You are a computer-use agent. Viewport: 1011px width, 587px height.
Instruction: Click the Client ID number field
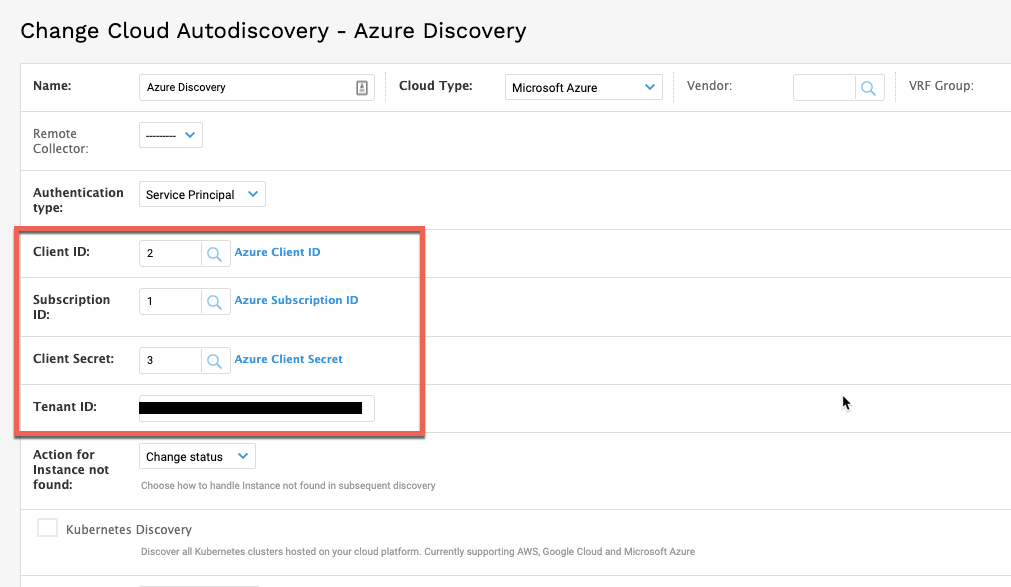(x=170, y=254)
